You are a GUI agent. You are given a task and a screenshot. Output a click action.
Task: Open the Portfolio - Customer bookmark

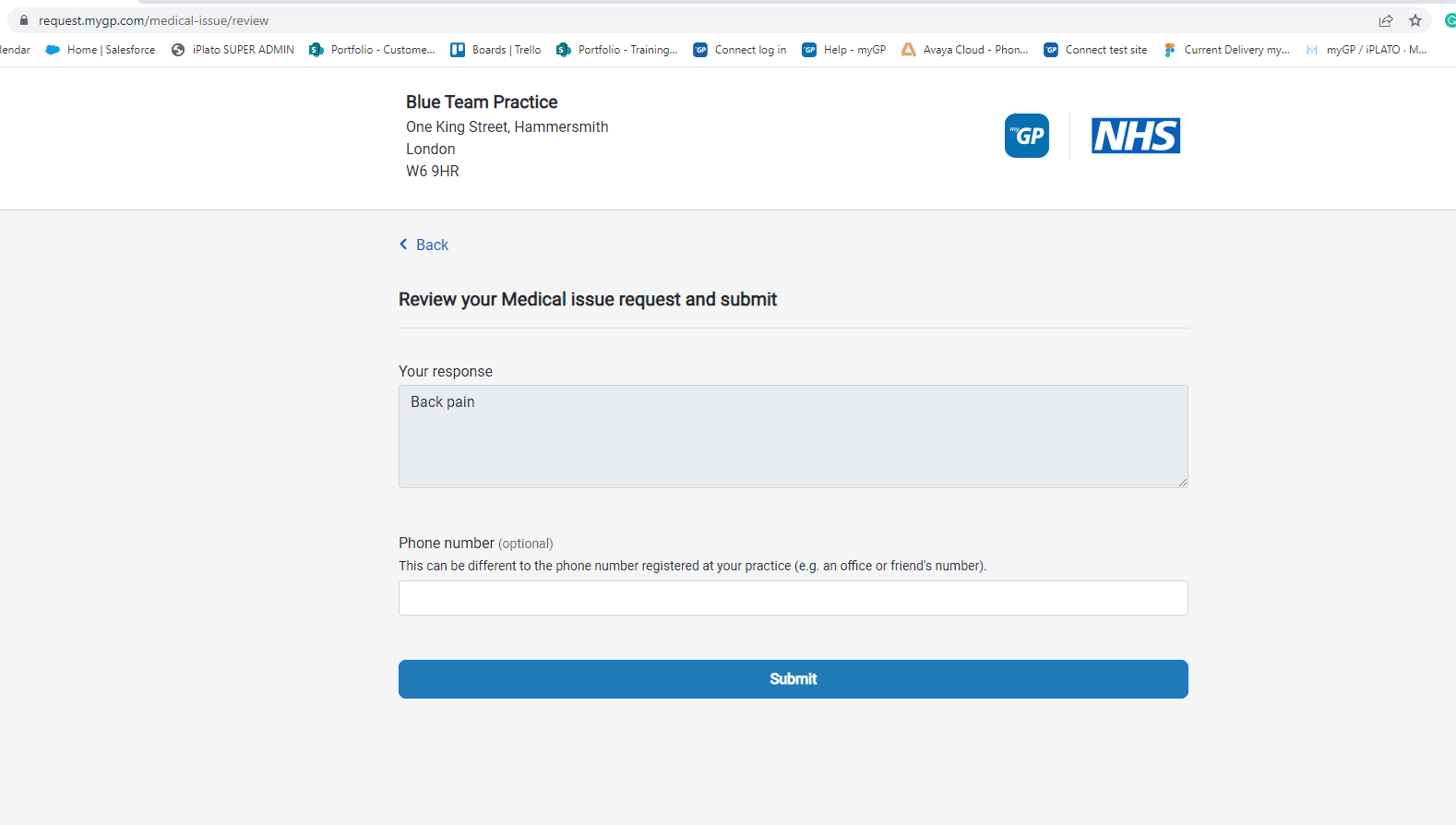(x=373, y=50)
